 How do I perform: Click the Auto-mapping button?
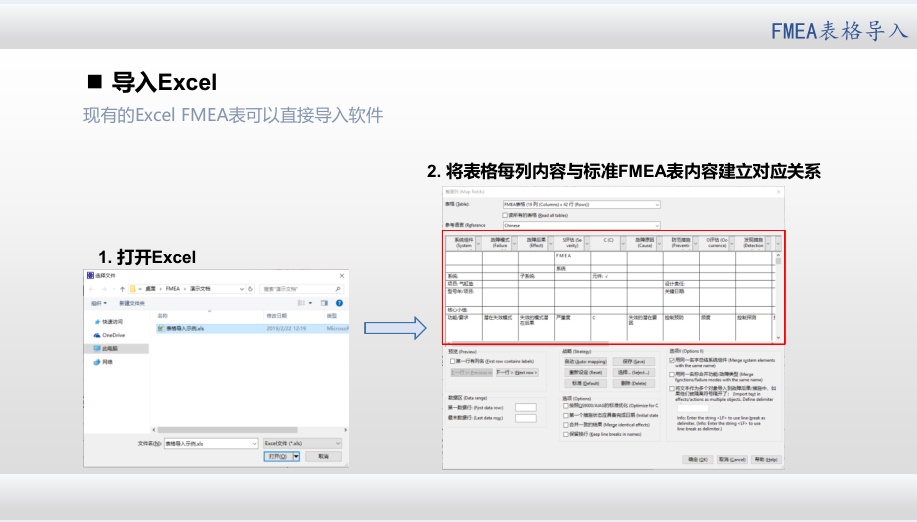click(x=583, y=361)
